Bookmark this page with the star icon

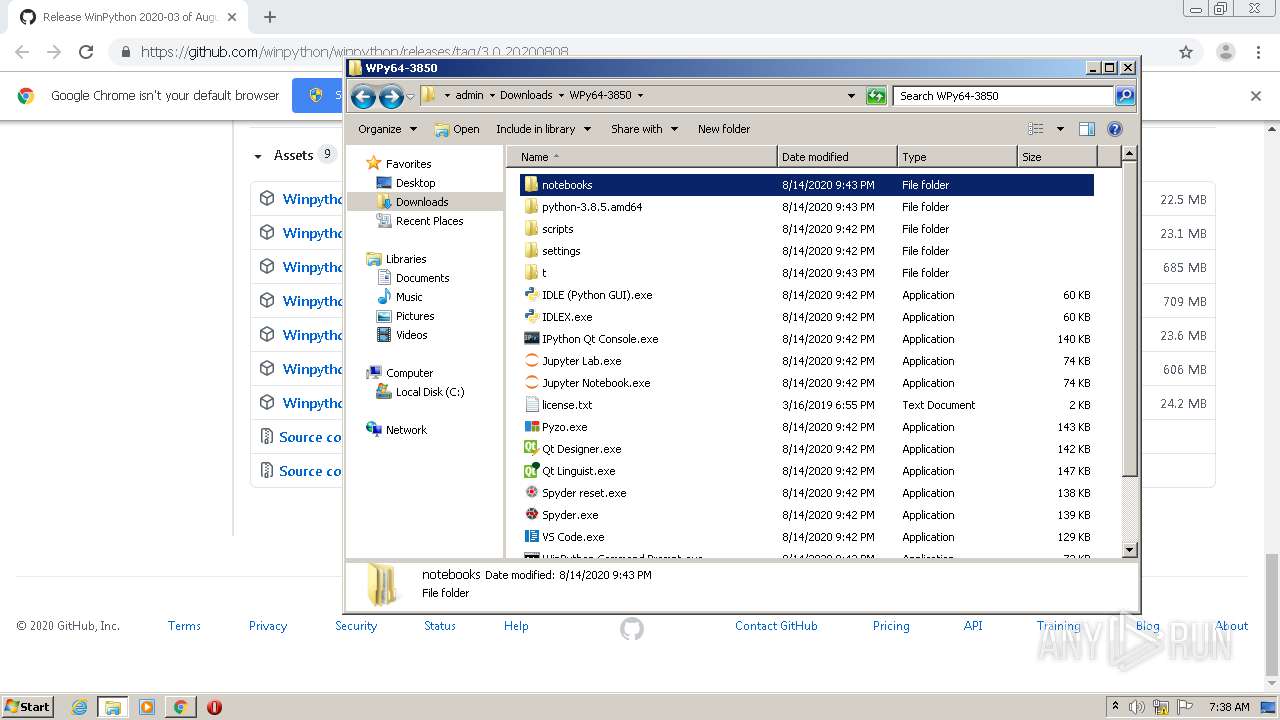[1186, 52]
